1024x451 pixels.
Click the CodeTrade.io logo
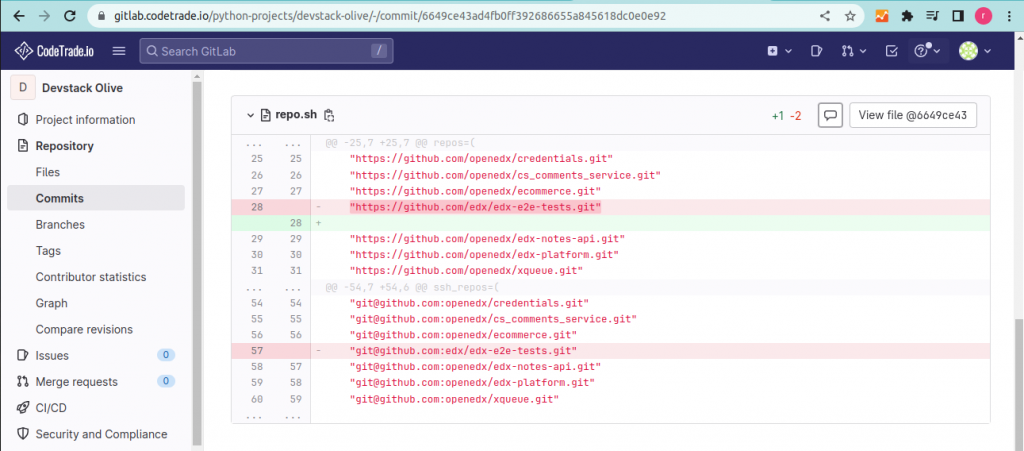tap(54, 51)
